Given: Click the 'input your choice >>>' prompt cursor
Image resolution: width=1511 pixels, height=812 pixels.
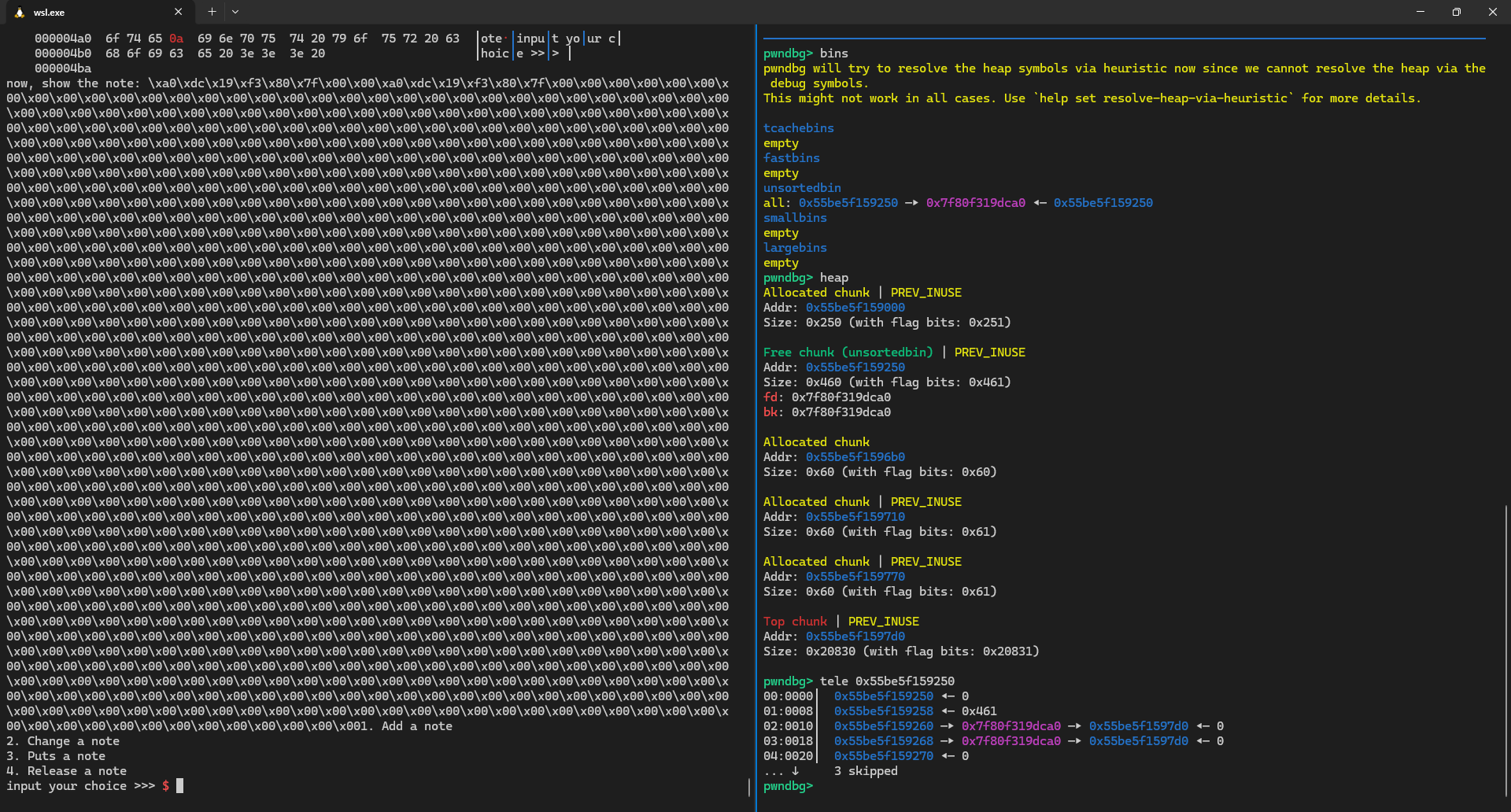Looking at the screenshot, I should tap(179, 786).
